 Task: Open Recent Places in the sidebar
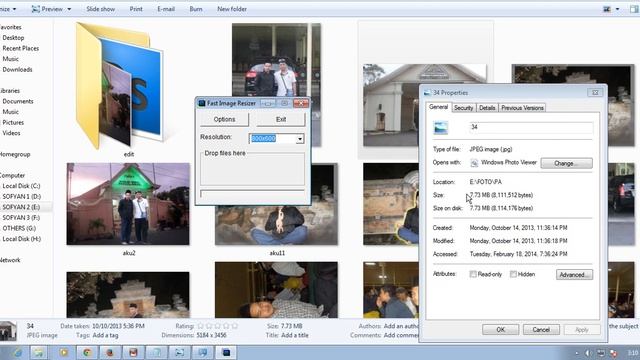pyautogui.click(x=20, y=48)
